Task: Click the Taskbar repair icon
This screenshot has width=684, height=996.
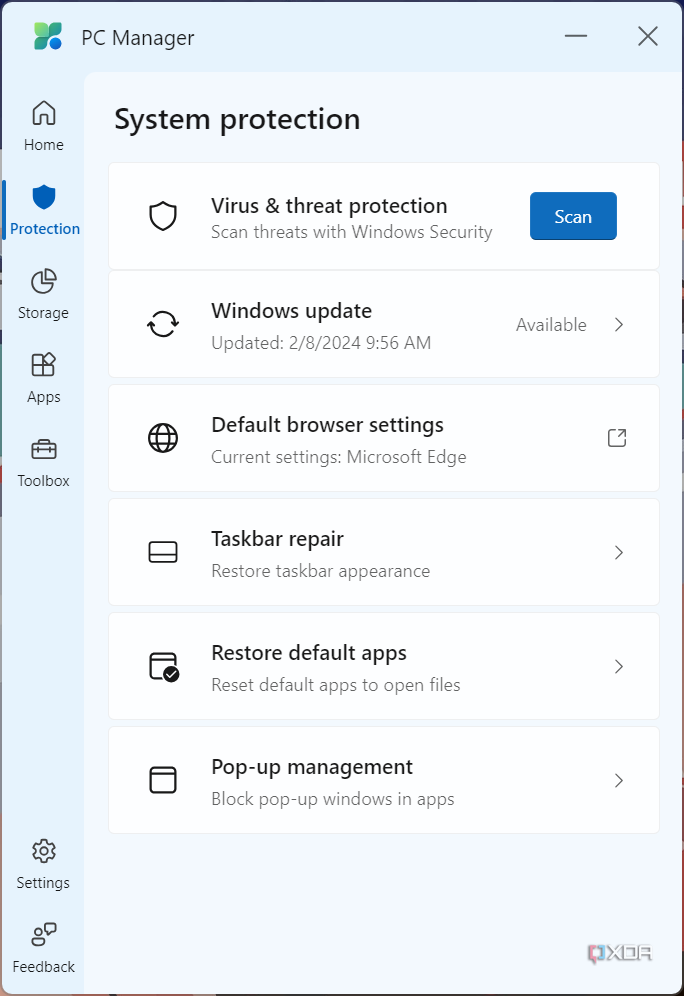Action: [x=163, y=552]
